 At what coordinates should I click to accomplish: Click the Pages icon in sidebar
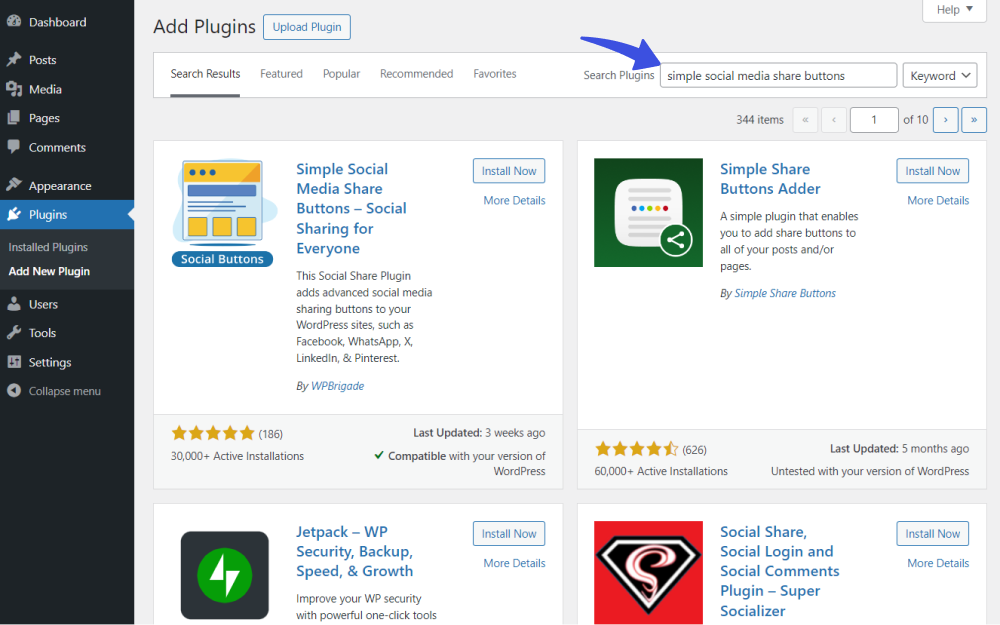13,118
